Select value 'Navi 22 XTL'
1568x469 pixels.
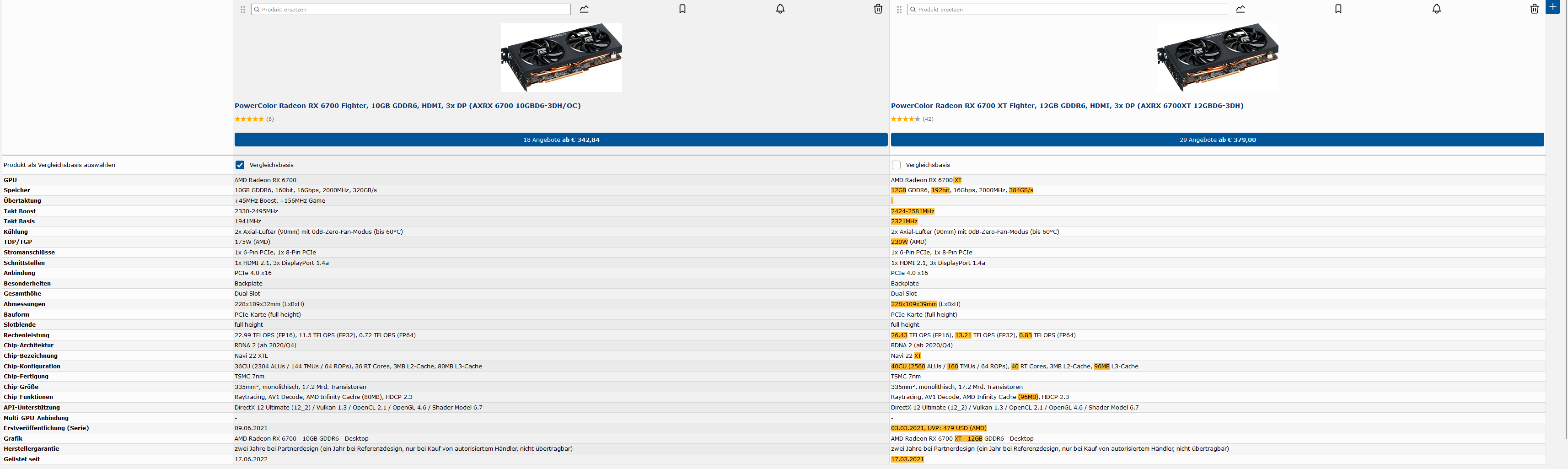[251, 356]
